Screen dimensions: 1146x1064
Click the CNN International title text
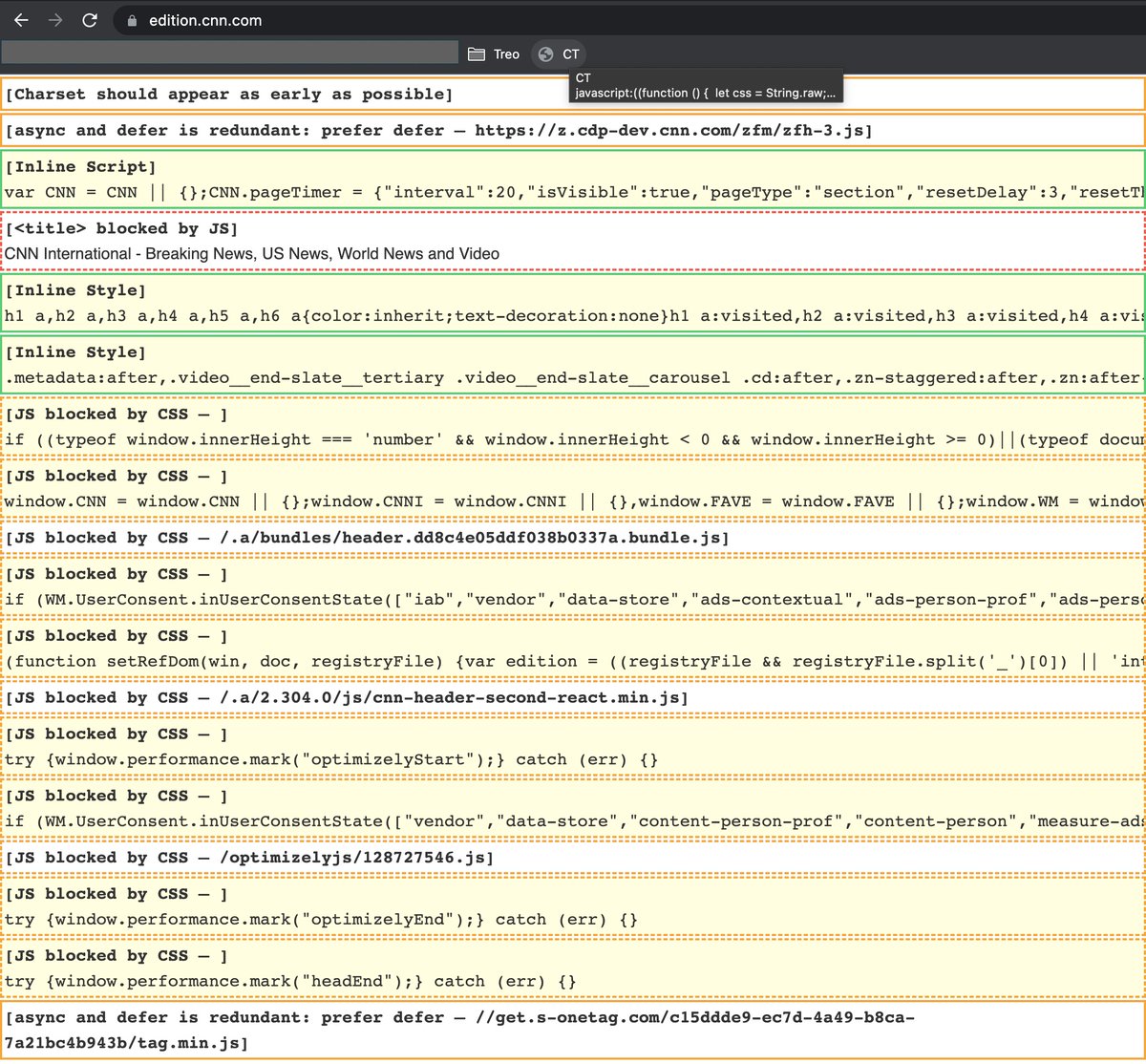(x=252, y=254)
